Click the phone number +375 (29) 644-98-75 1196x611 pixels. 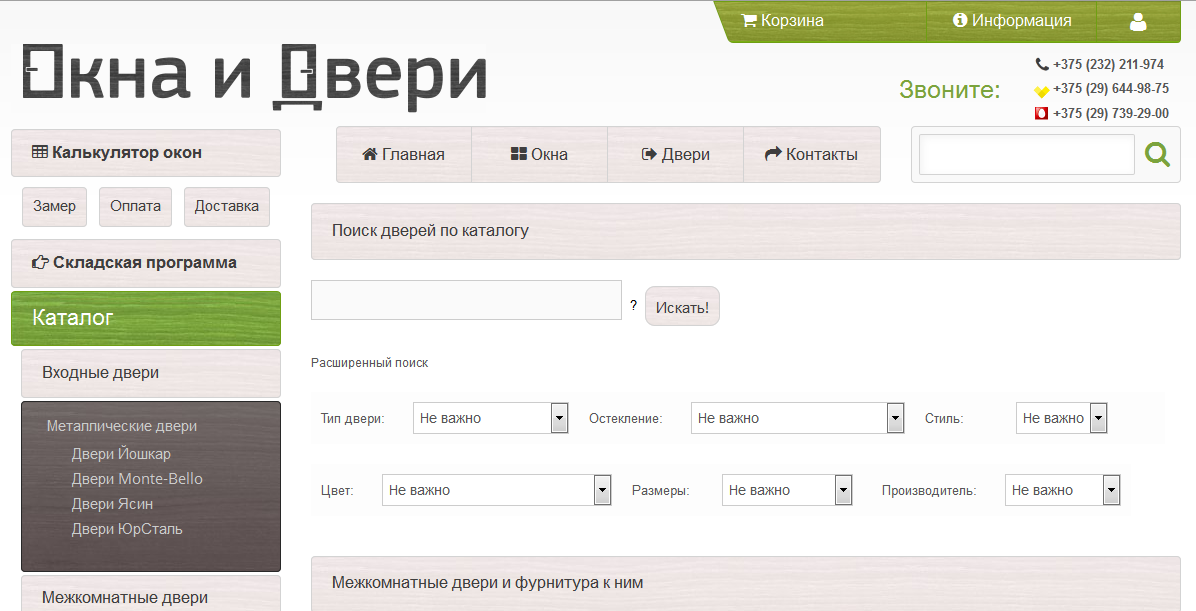pyautogui.click(x=1111, y=89)
